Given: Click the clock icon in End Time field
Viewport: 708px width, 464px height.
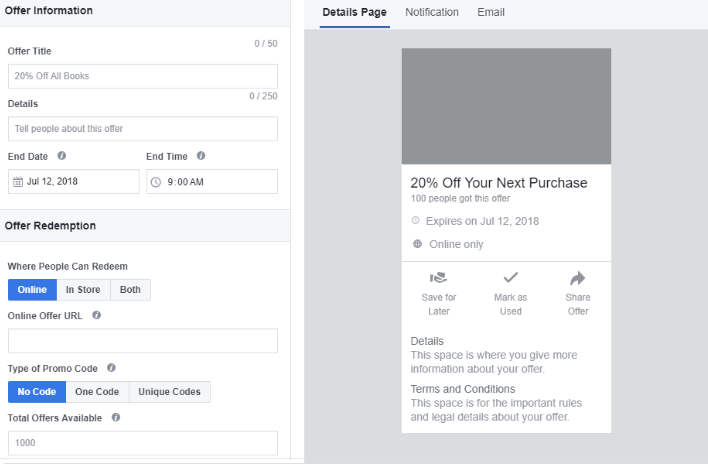Looking at the screenshot, I should [156, 182].
